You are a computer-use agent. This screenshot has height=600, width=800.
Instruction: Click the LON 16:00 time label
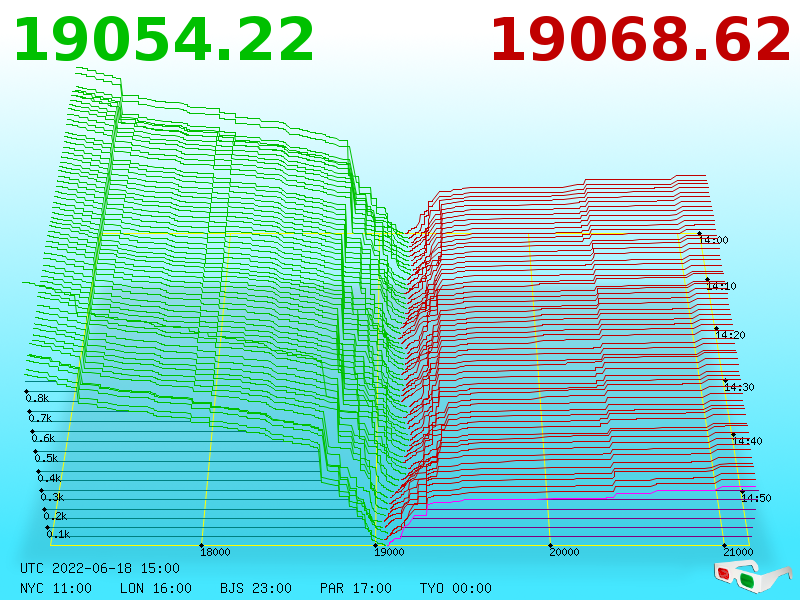(x=156, y=588)
